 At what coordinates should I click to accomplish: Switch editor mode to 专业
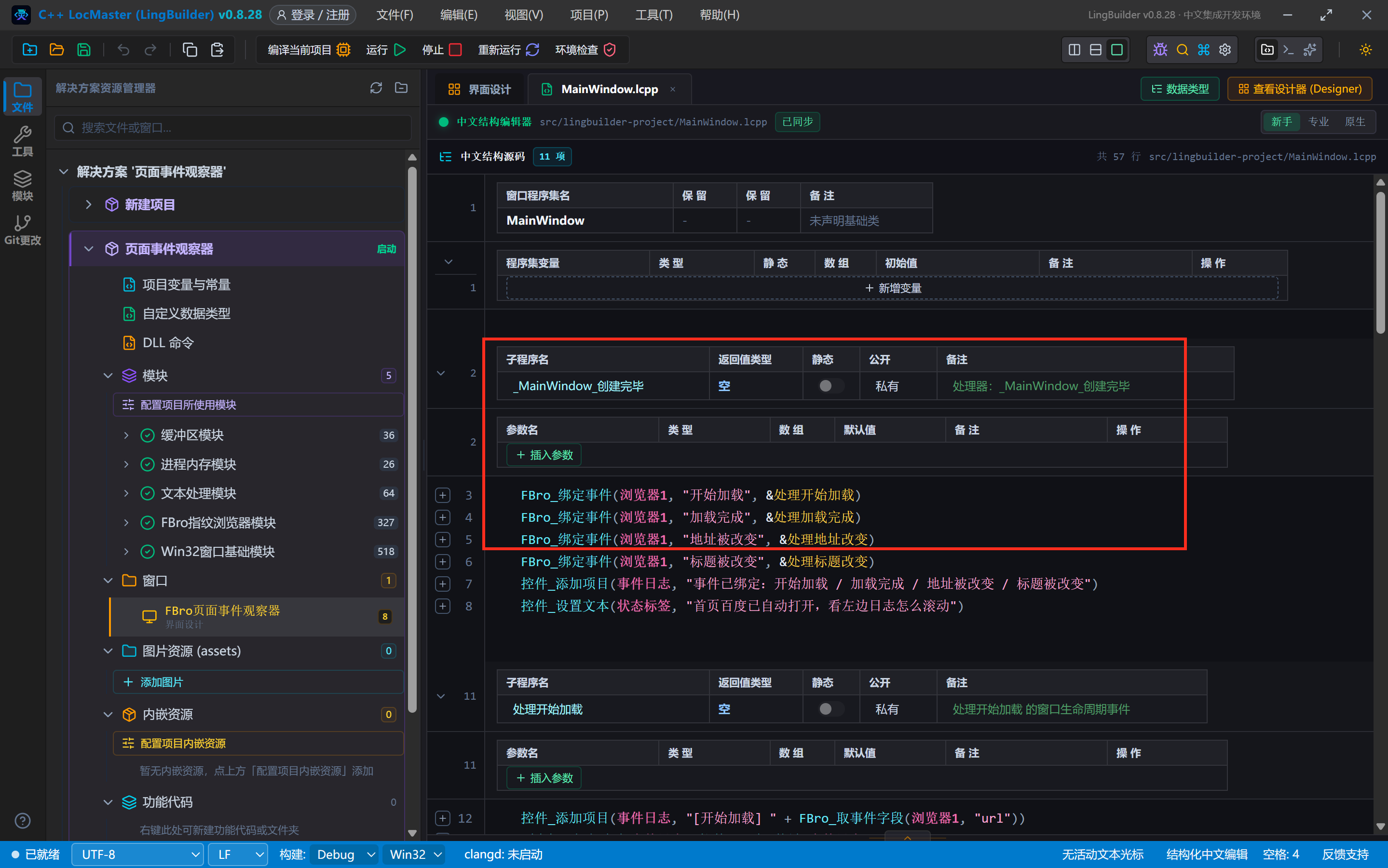[1319, 122]
